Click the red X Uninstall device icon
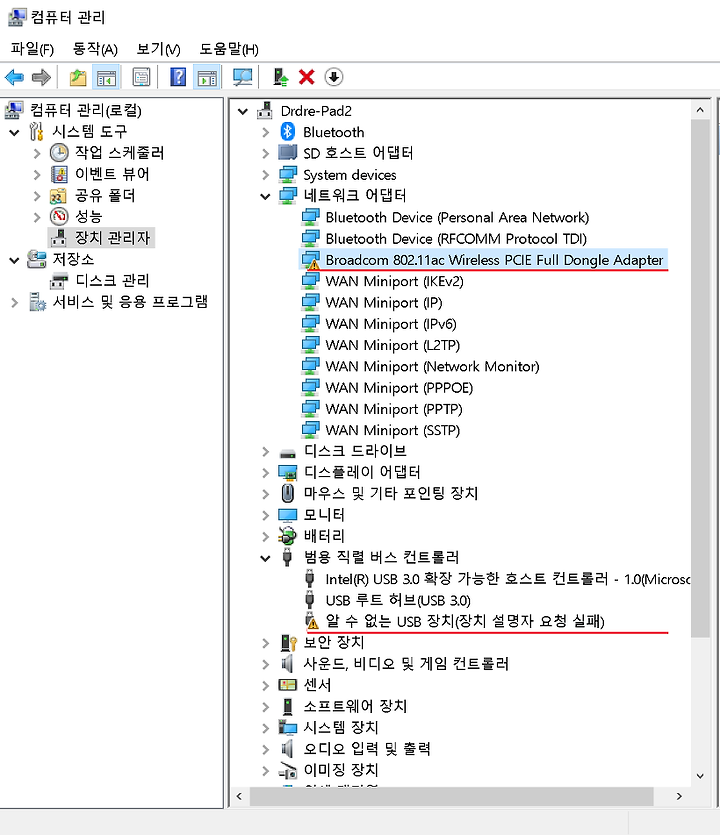720x835 pixels. pos(306,77)
